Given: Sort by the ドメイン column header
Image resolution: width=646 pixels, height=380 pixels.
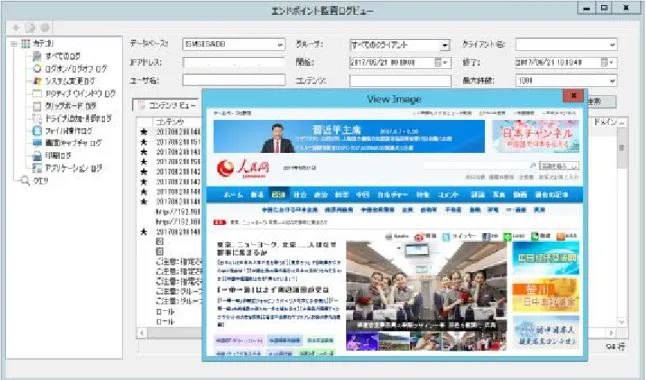Looking at the screenshot, I should (x=604, y=122).
